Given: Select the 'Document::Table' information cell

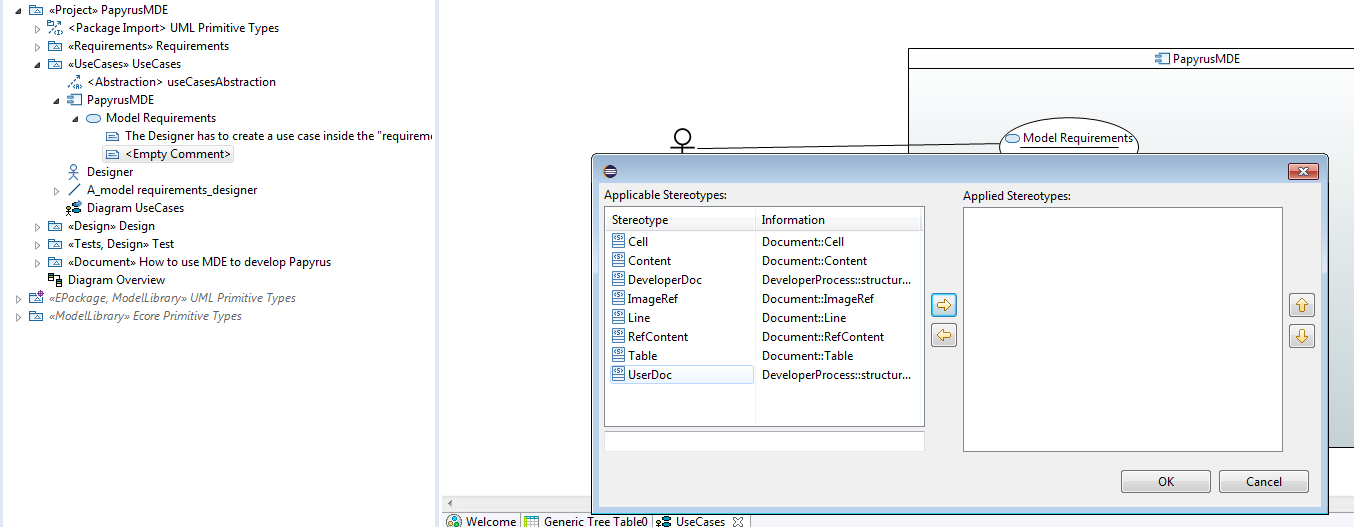Looking at the screenshot, I should pyautogui.click(x=807, y=356).
